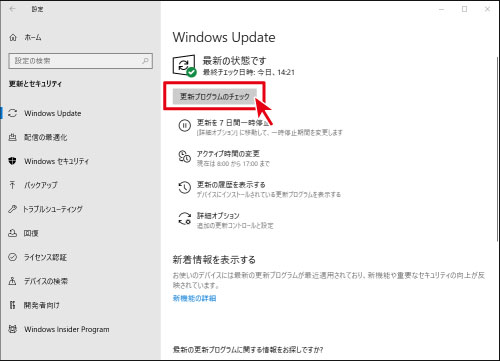This screenshot has width=500, height=361.
Task: Click the Windows Update page title
Action: tap(224, 37)
